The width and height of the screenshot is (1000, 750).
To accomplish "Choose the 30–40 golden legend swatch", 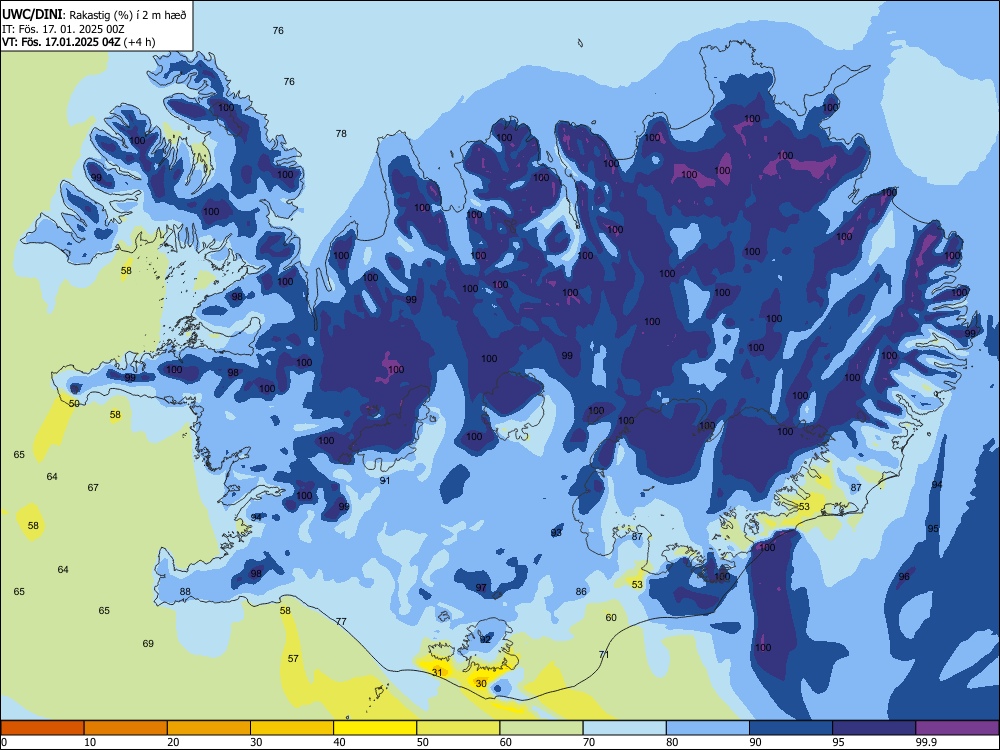I will [x=292, y=728].
